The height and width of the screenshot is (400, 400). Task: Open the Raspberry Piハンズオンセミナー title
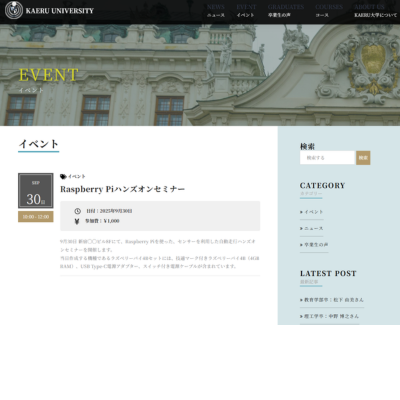click(122, 189)
